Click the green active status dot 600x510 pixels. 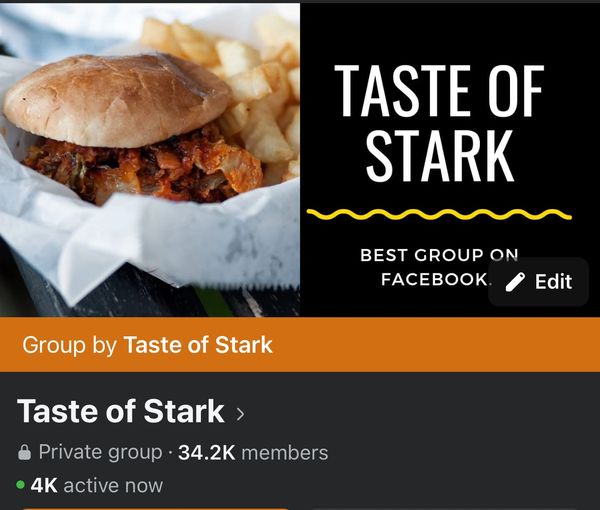tap(21, 485)
